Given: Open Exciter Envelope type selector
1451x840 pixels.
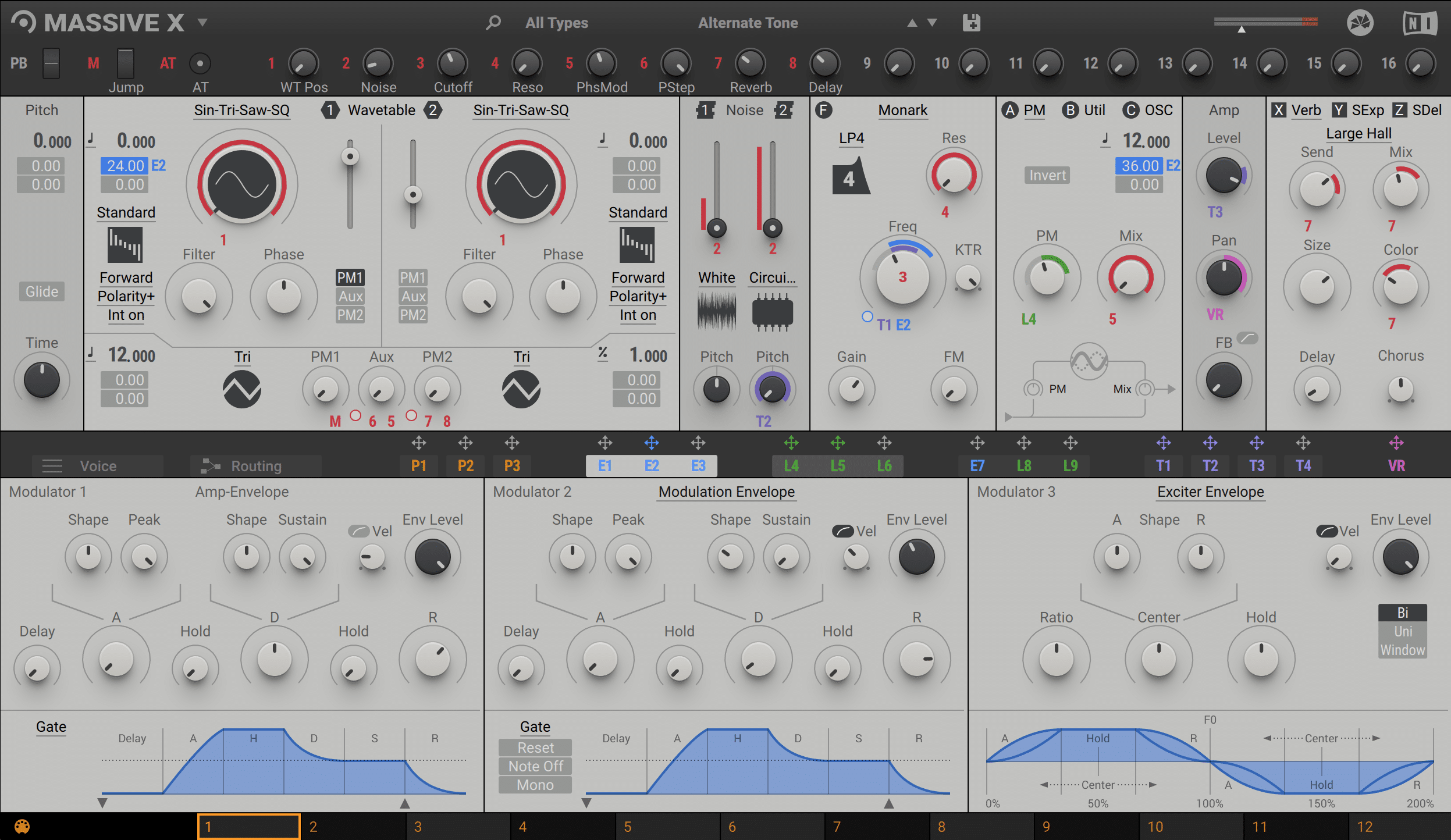Looking at the screenshot, I should [1211, 492].
